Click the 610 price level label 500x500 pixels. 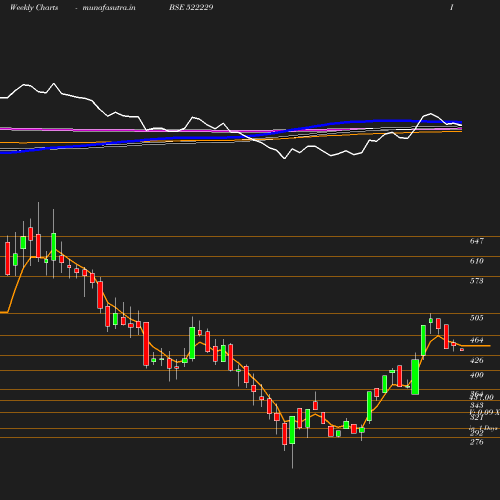point(476,261)
